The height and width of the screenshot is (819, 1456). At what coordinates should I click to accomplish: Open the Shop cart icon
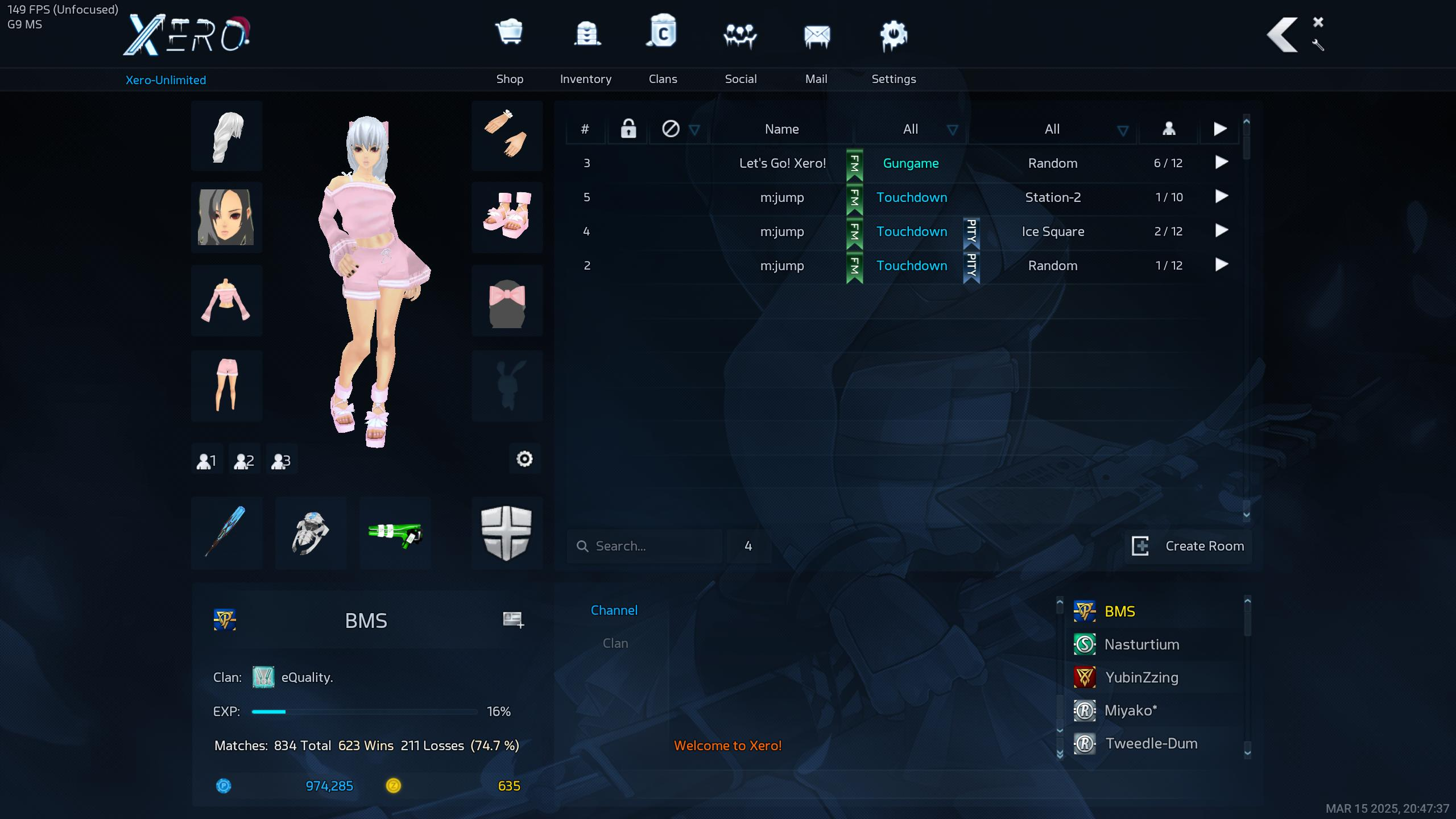point(509,33)
